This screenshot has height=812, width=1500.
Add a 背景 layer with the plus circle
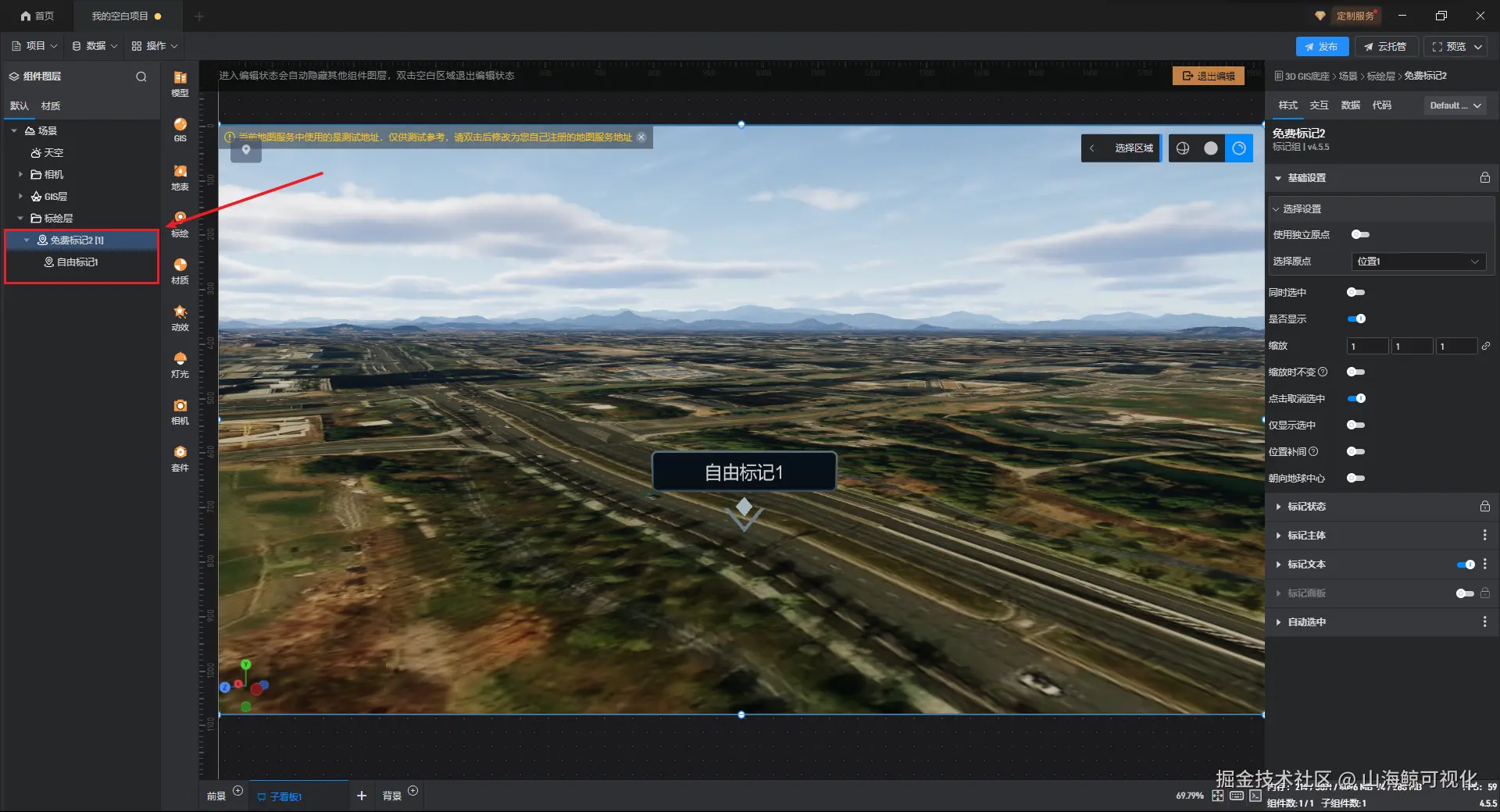click(413, 791)
